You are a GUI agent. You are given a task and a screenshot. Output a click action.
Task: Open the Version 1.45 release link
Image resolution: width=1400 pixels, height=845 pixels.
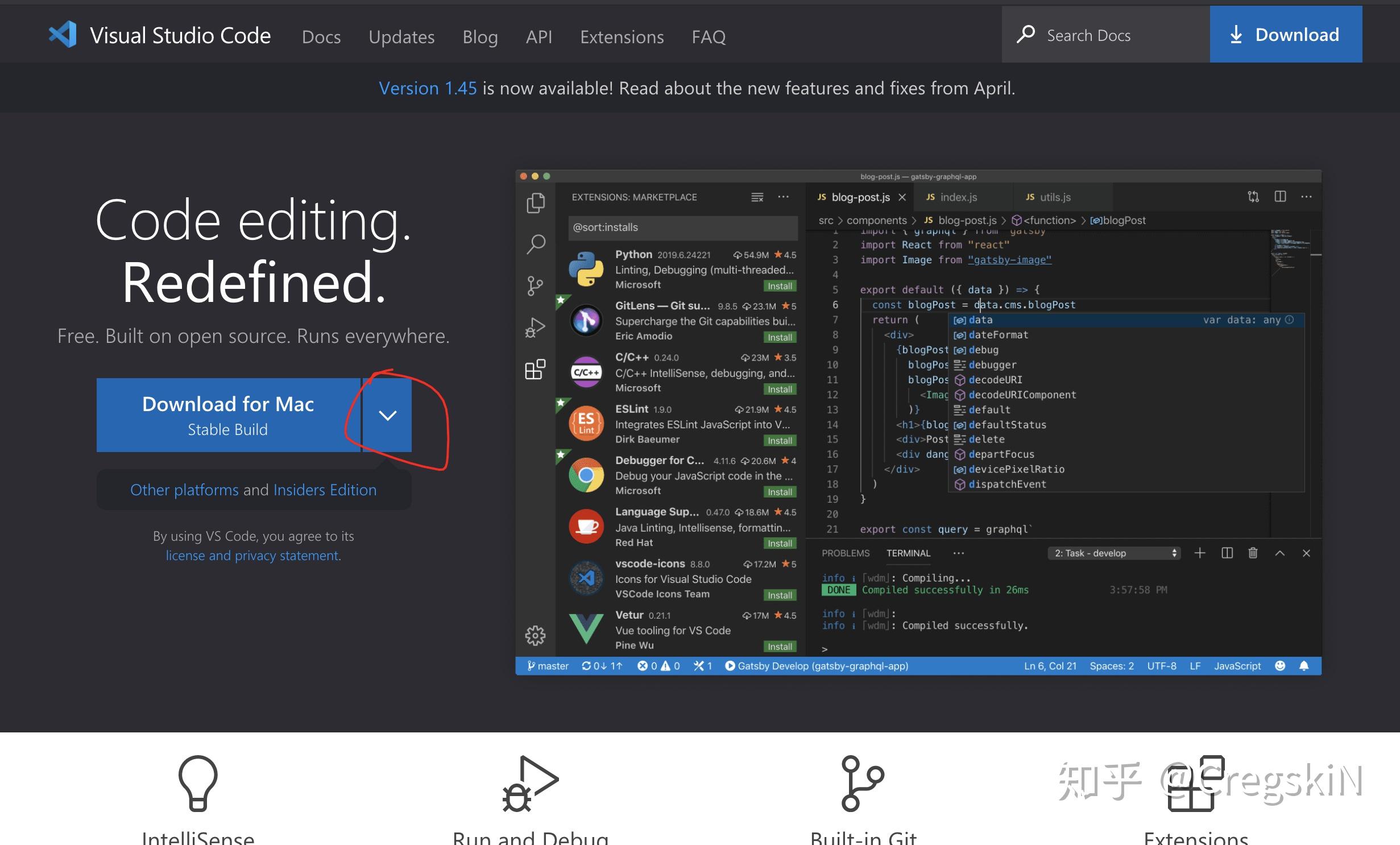428,88
